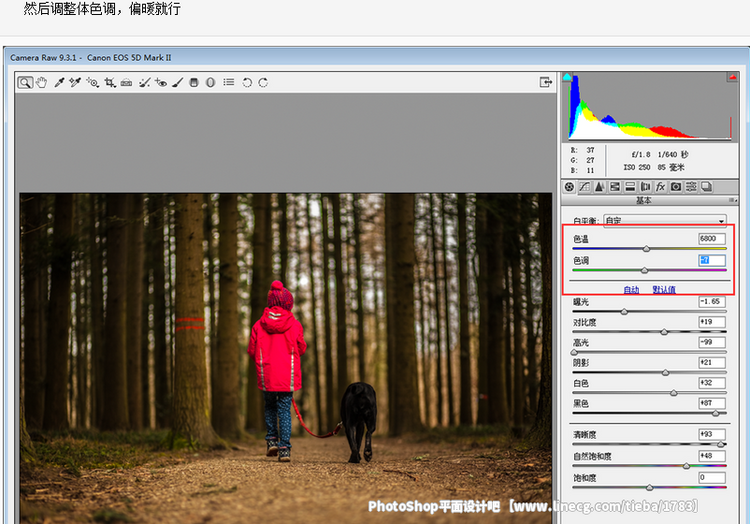Rotate image clockwise

tap(263, 83)
